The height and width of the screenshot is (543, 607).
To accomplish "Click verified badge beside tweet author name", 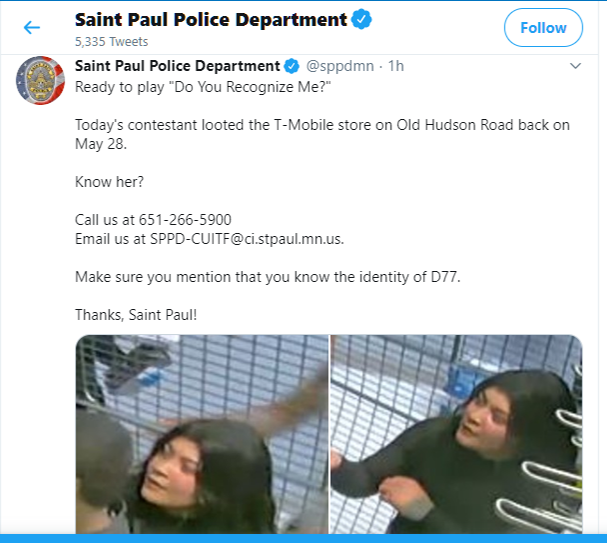I will click(292, 66).
